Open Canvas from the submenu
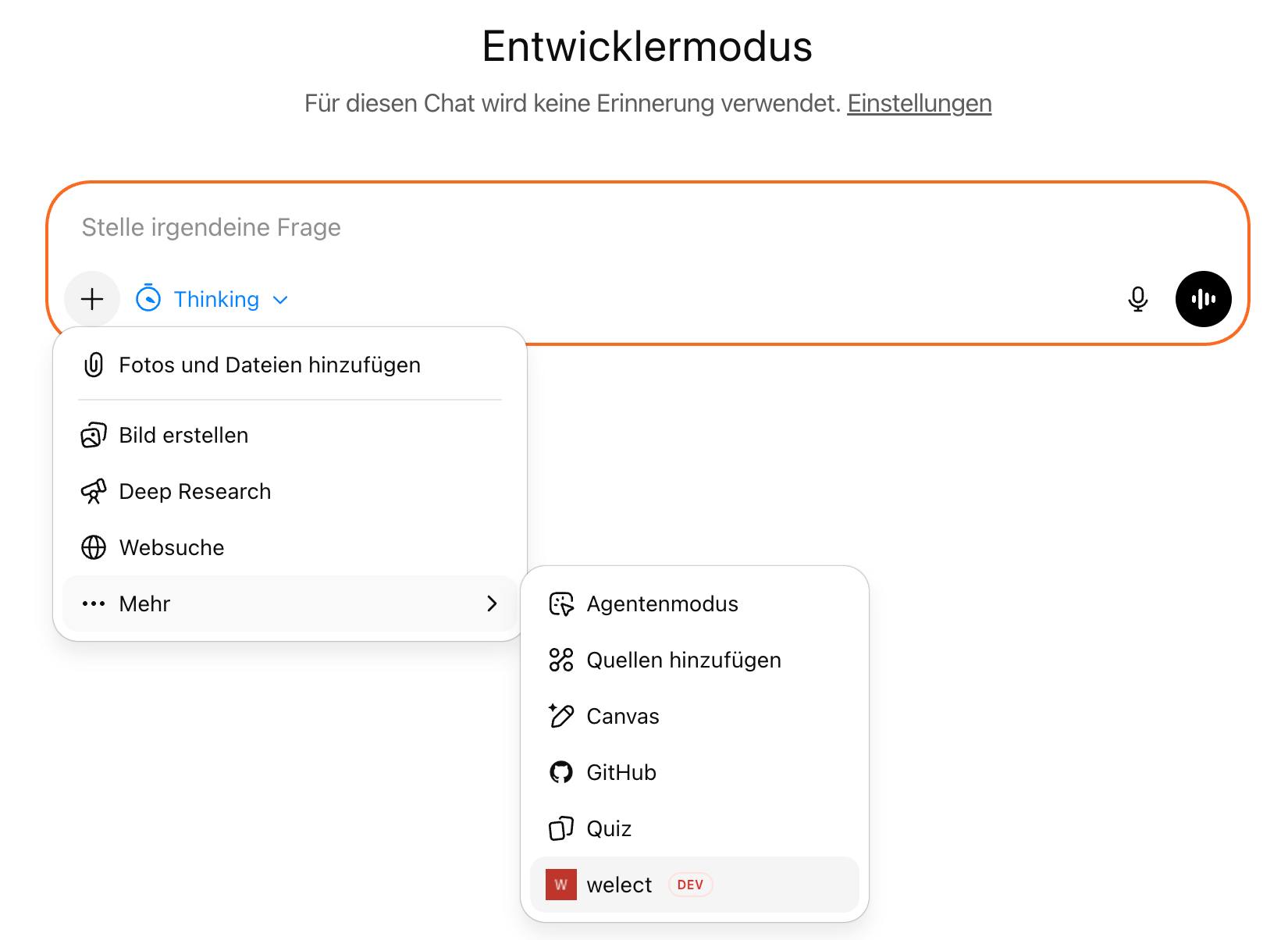Viewport: 1288px width, 940px height. 622,716
